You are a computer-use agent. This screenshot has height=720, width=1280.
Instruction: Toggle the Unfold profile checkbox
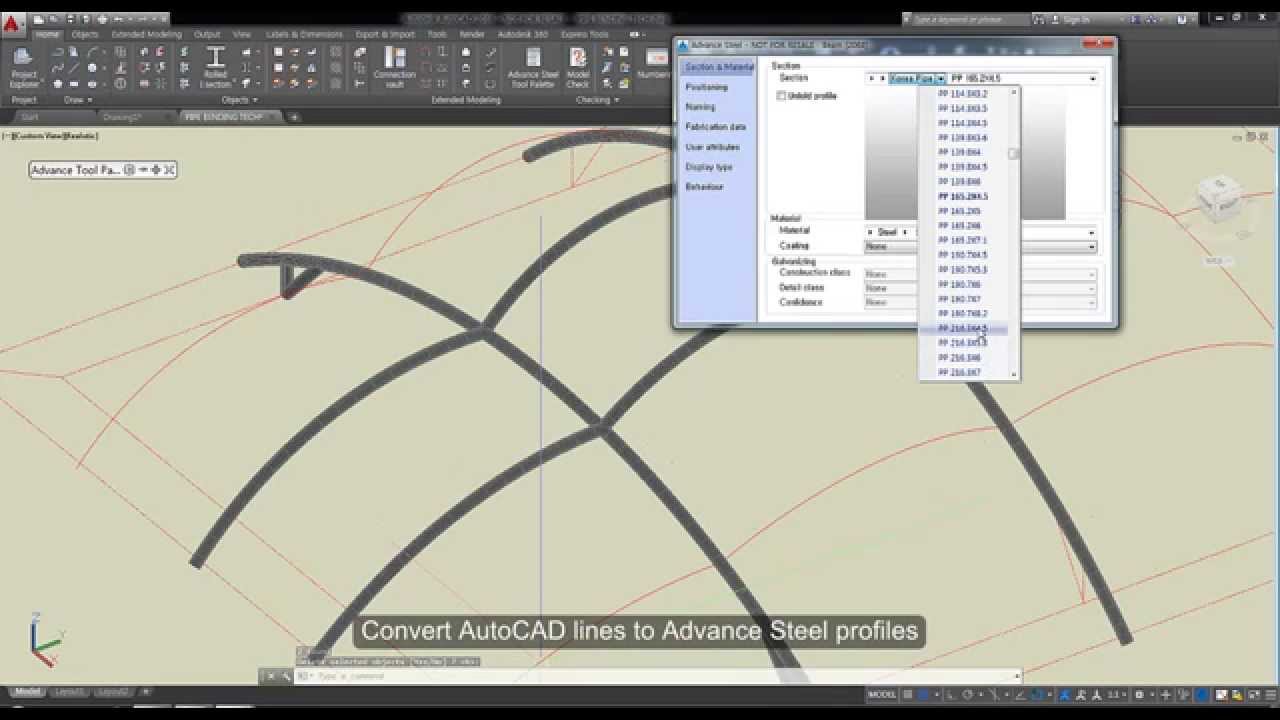[x=782, y=96]
